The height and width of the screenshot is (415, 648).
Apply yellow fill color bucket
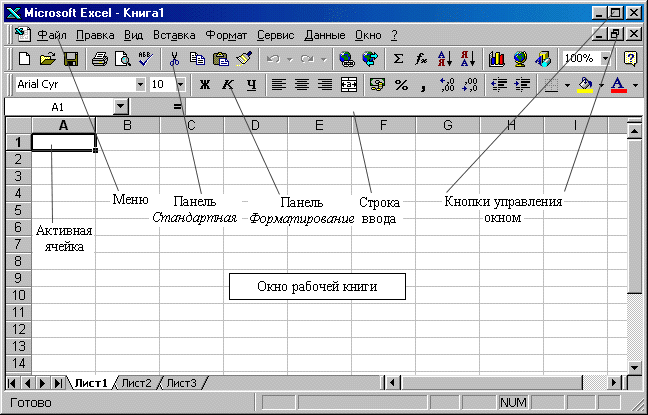tap(586, 85)
